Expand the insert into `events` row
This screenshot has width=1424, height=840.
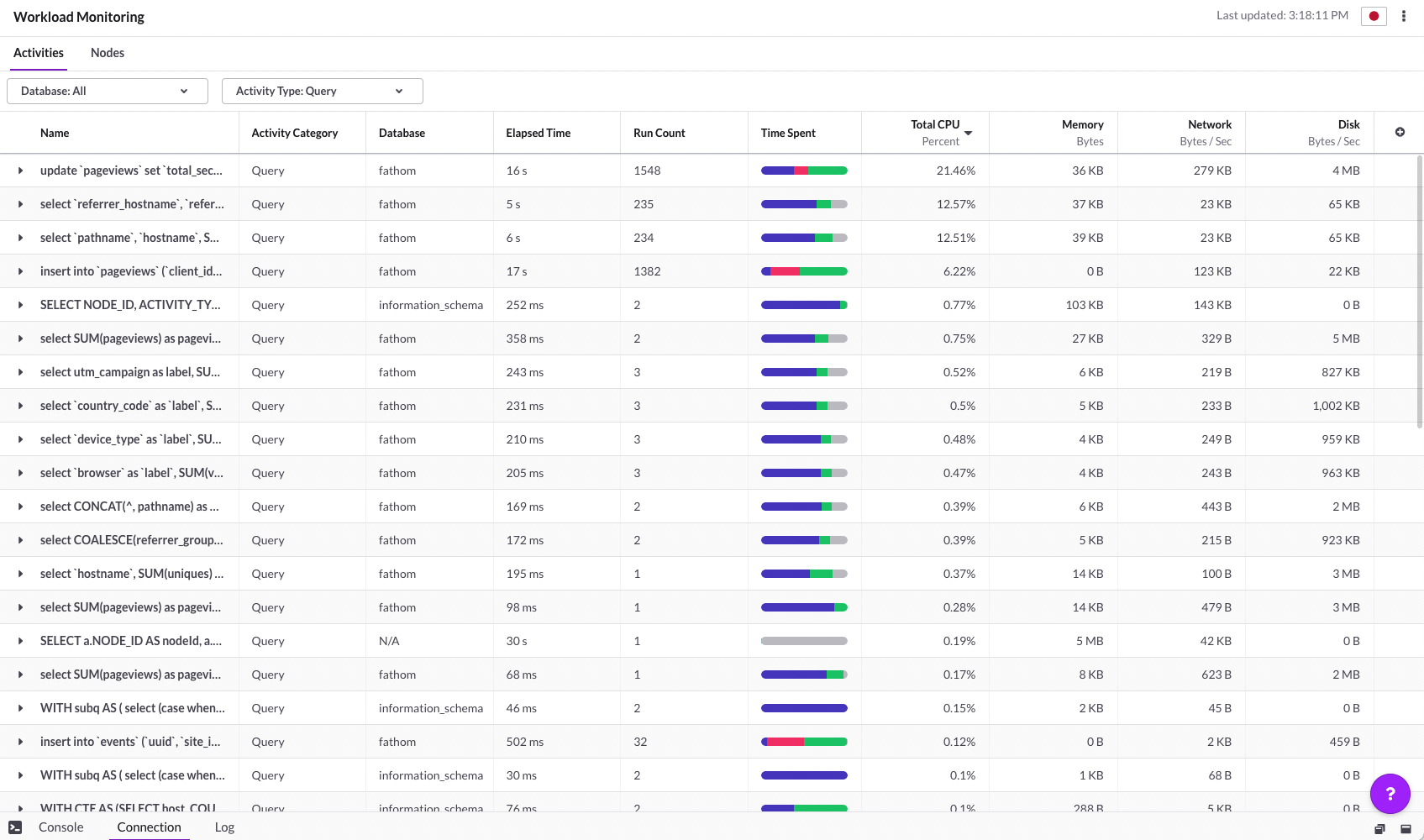(x=20, y=742)
